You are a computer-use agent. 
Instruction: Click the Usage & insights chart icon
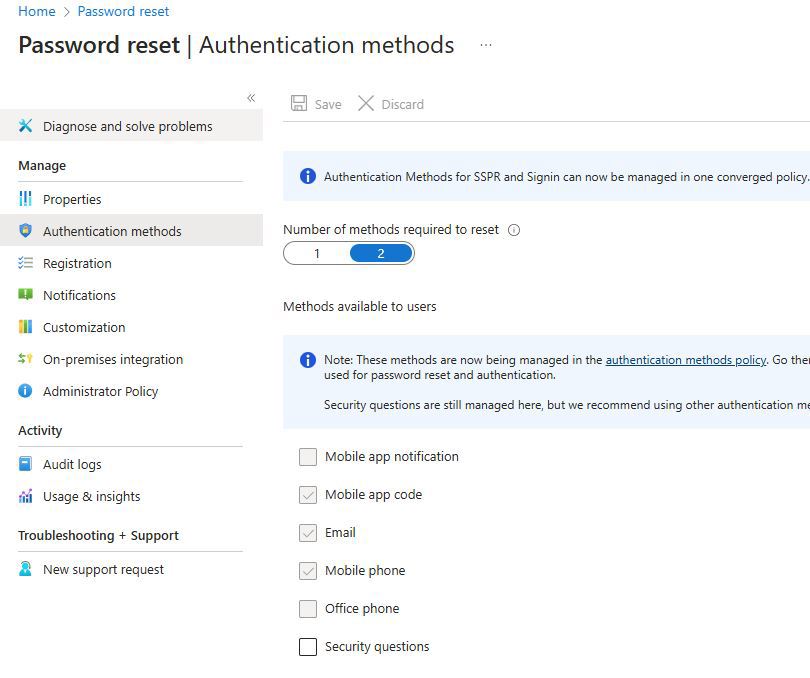tap(24, 496)
